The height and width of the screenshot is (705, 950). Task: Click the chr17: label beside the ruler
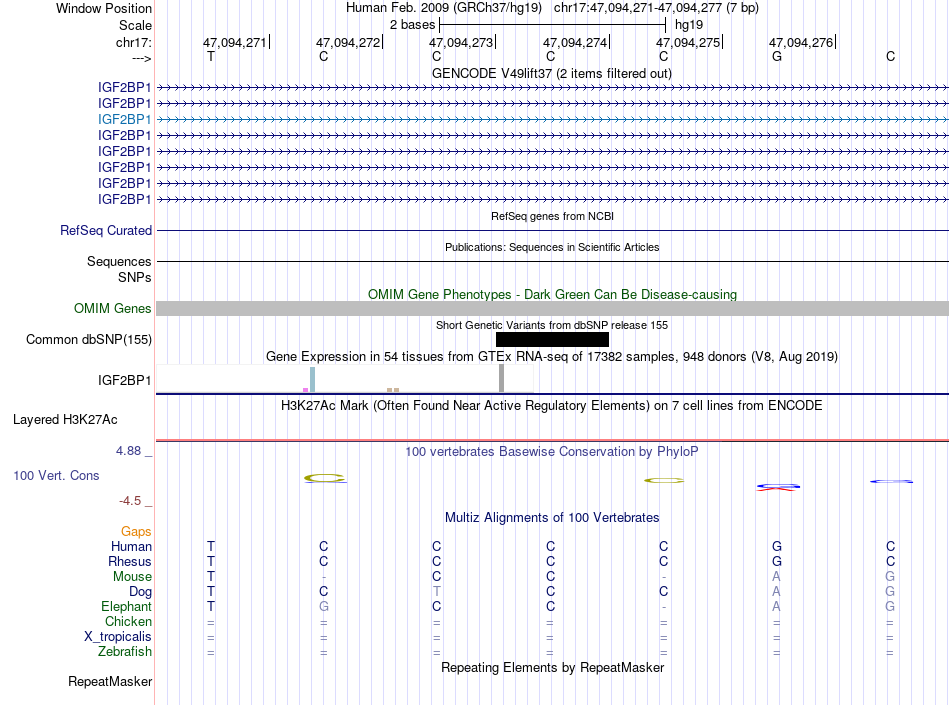133,42
